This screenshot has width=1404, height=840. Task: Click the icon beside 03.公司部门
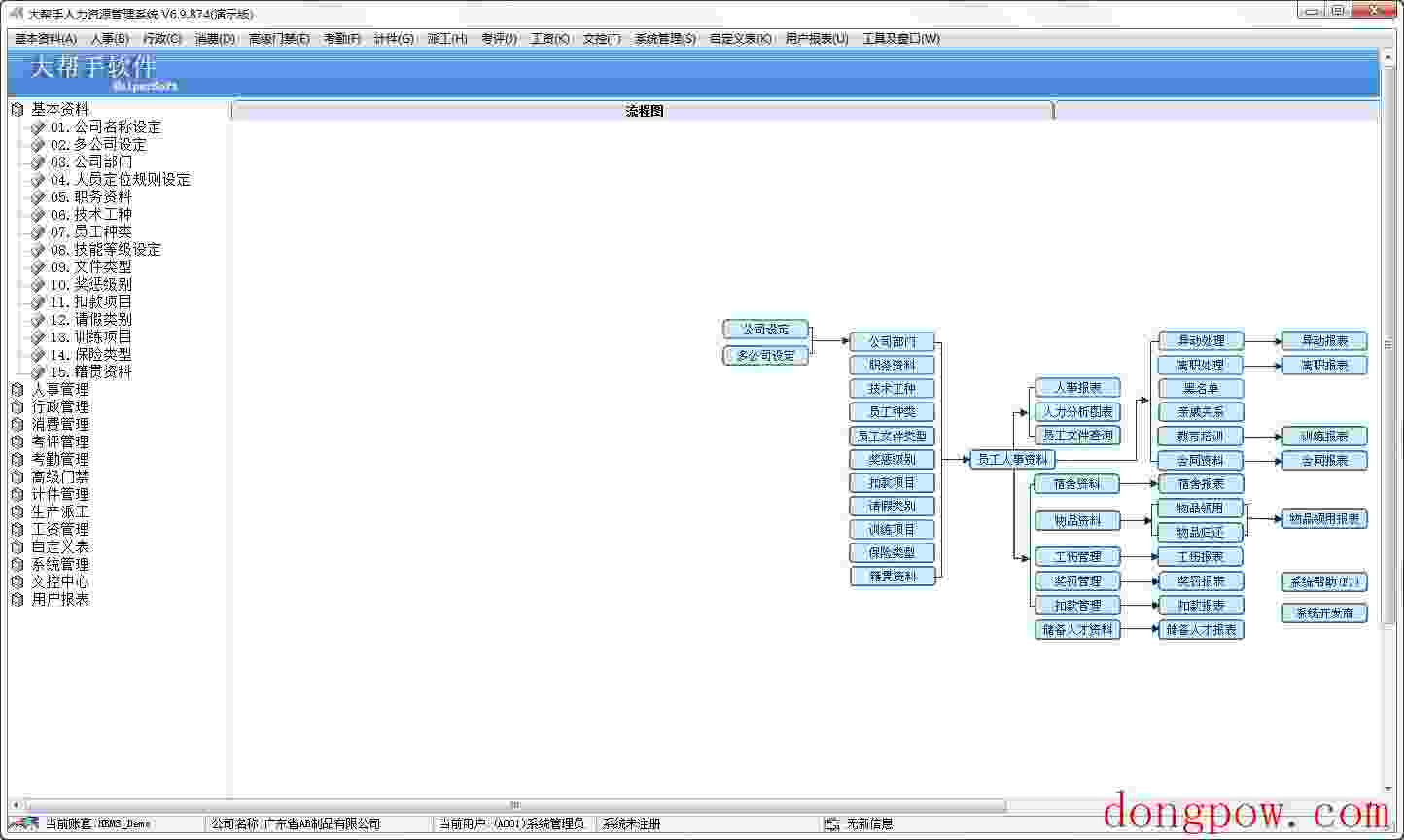click(x=38, y=162)
